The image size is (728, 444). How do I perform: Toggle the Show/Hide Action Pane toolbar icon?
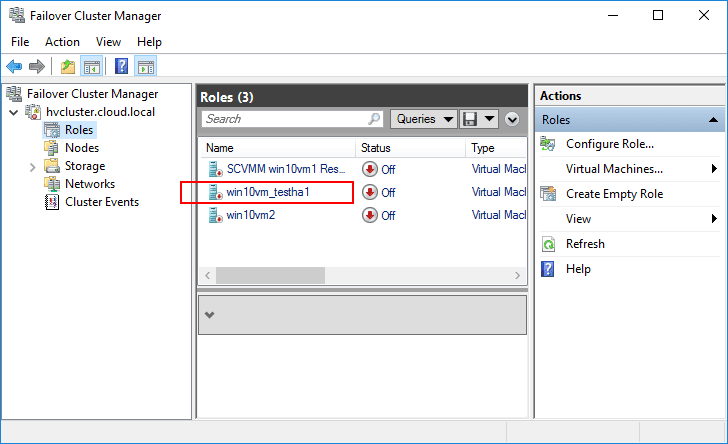point(146,66)
